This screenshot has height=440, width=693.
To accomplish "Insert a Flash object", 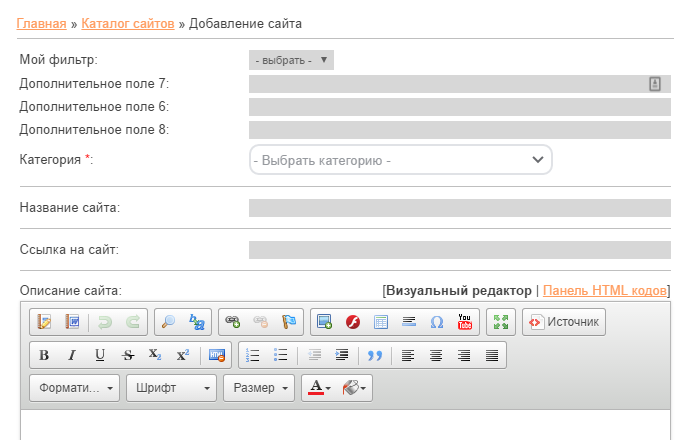I will point(353,322).
